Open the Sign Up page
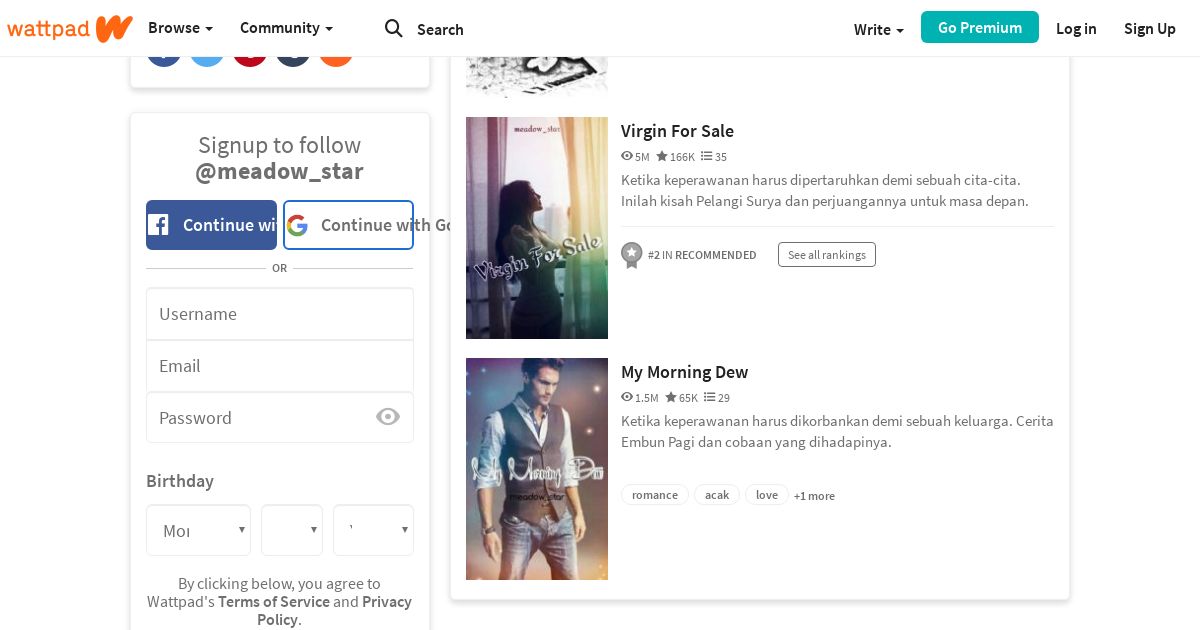The width and height of the screenshot is (1200, 630). pyautogui.click(x=1150, y=29)
